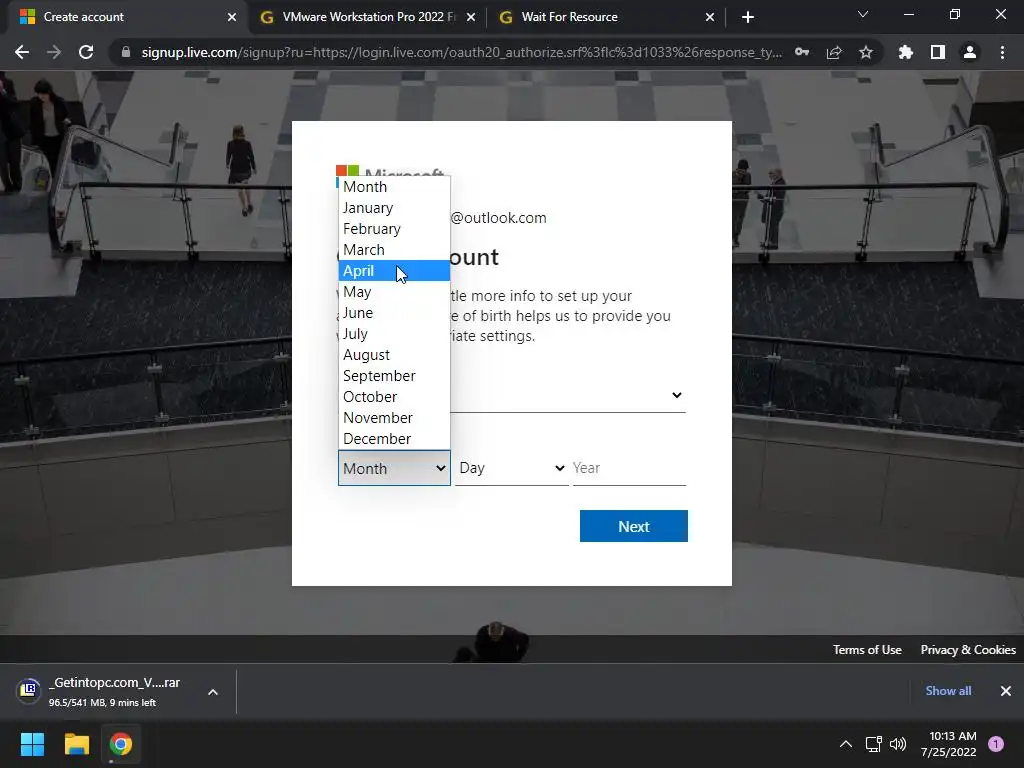Select February from month list
The width and height of the screenshot is (1024, 768).
click(x=394, y=229)
